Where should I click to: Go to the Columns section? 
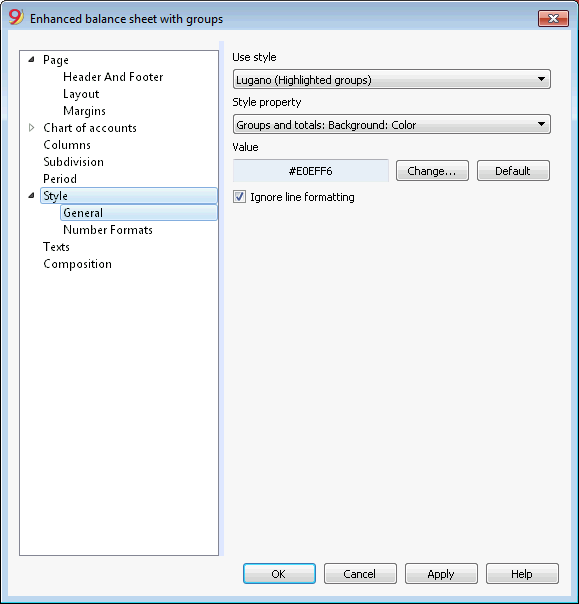(x=67, y=145)
